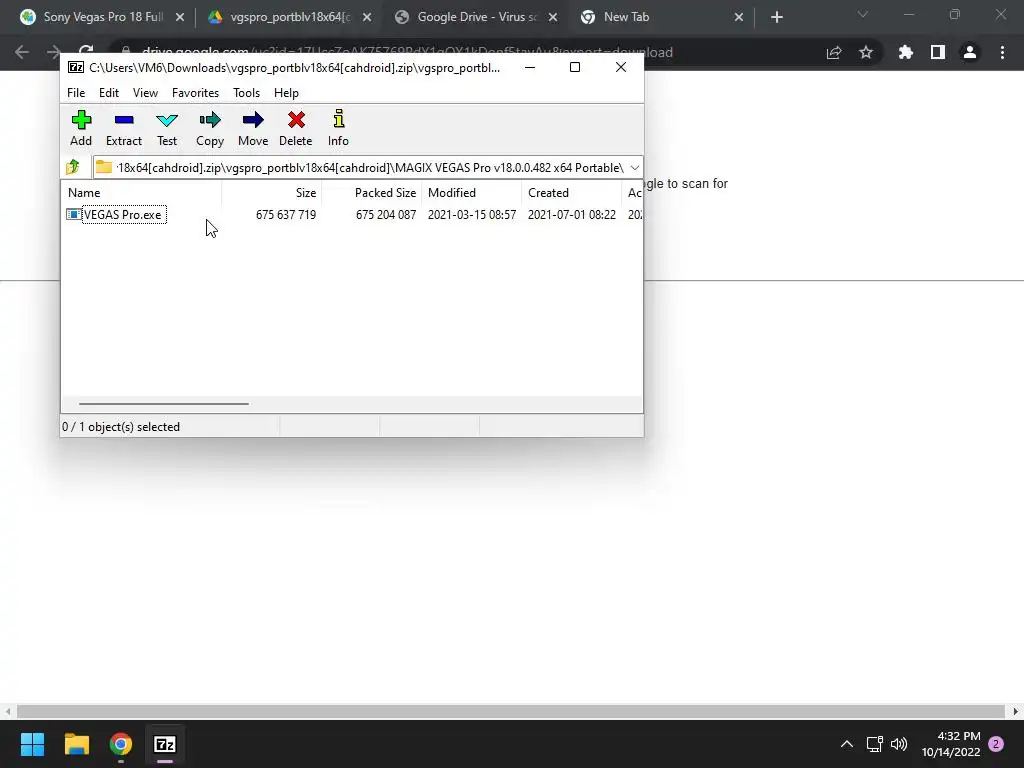Viewport: 1024px width, 768px height.
Task: Click the browser page horizontal scrollbar
Action: click(511, 711)
